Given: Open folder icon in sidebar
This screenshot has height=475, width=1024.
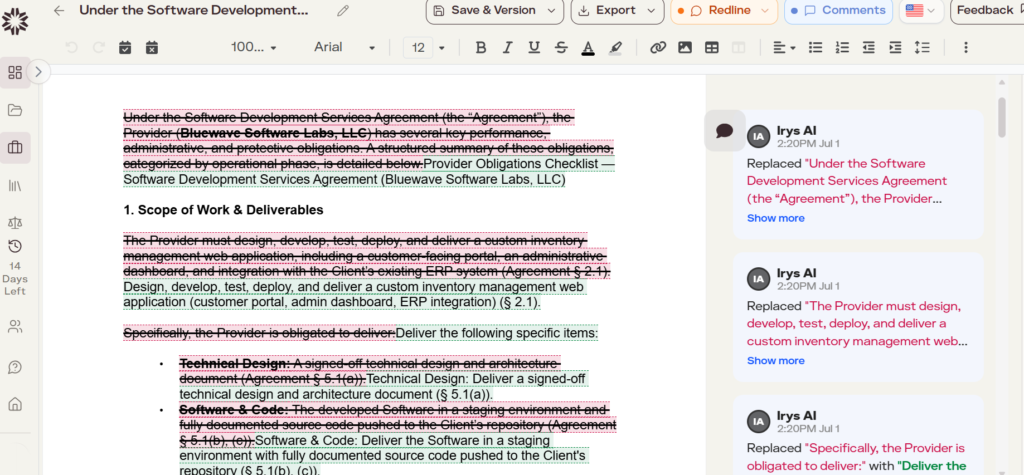Looking at the screenshot, I should [15, 110].
